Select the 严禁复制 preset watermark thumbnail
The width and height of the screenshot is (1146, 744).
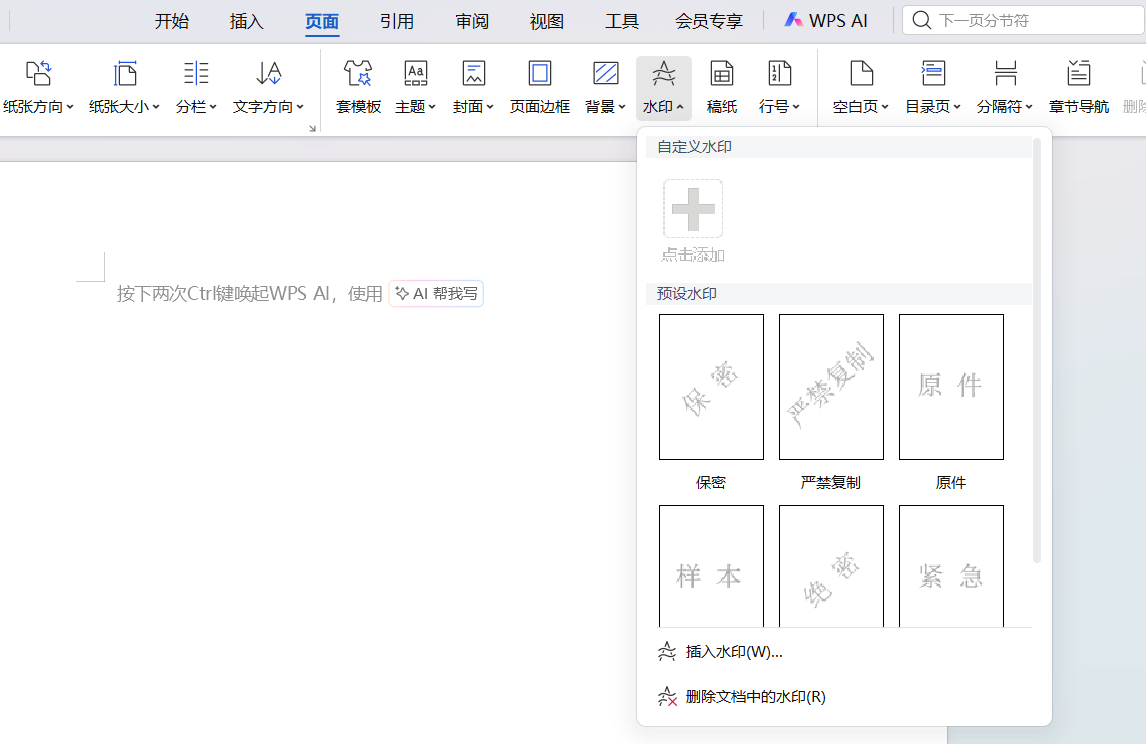tap(831, 387)
